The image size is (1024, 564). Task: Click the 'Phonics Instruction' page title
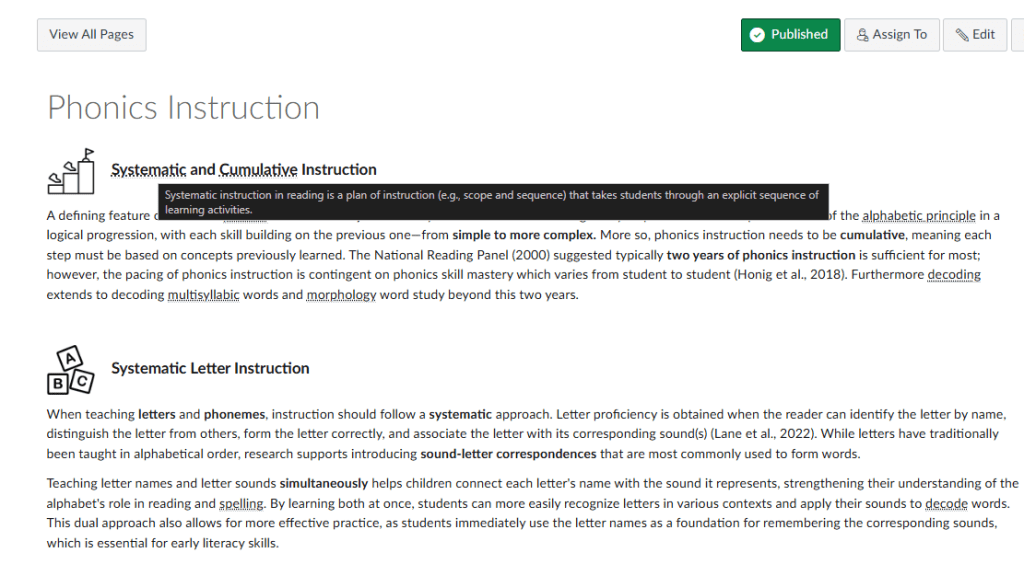(x=184, y=108)
